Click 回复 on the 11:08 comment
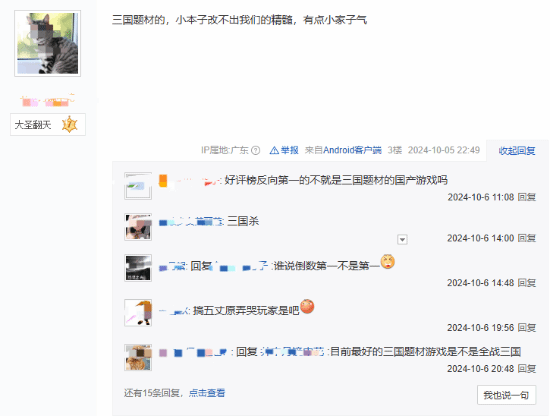This screenshot has height=416, width=550. (527, 197)
